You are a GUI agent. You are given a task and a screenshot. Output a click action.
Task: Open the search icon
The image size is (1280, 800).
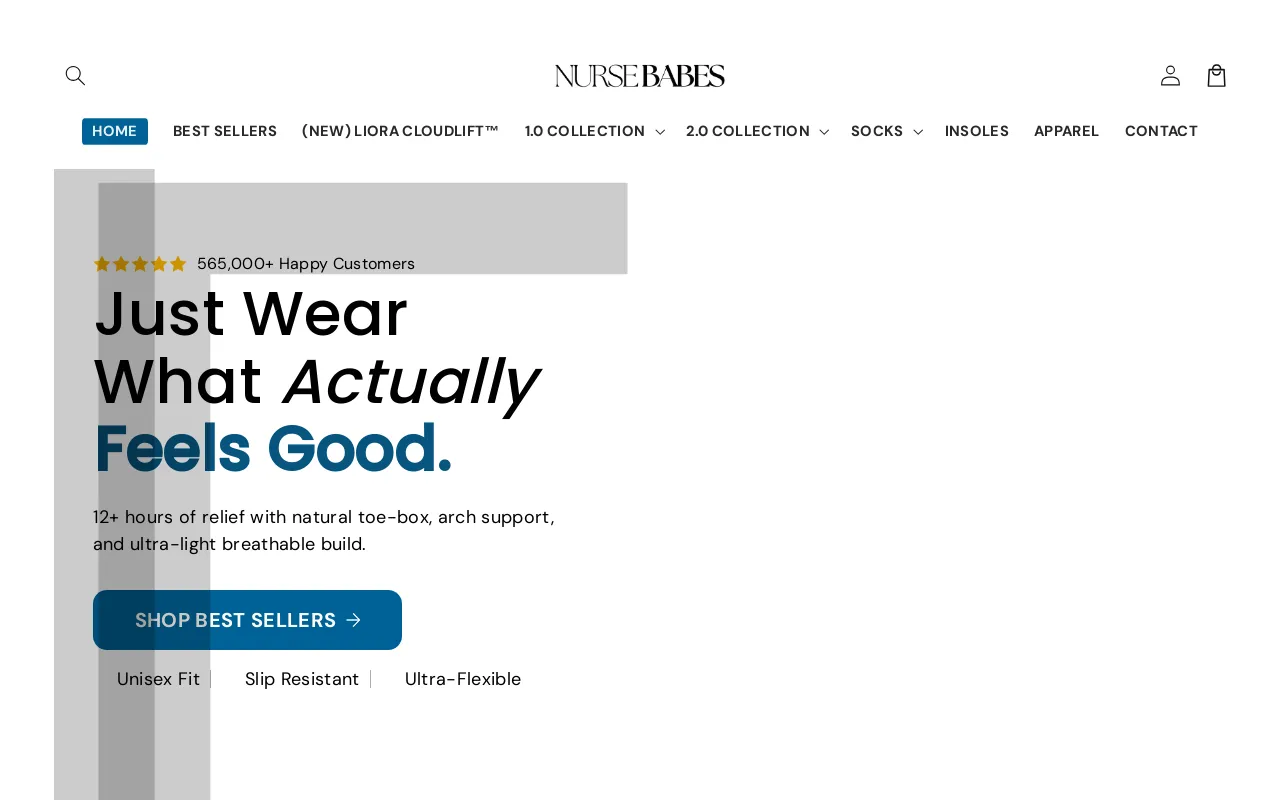pyautogui.click(x=75, y=76)
